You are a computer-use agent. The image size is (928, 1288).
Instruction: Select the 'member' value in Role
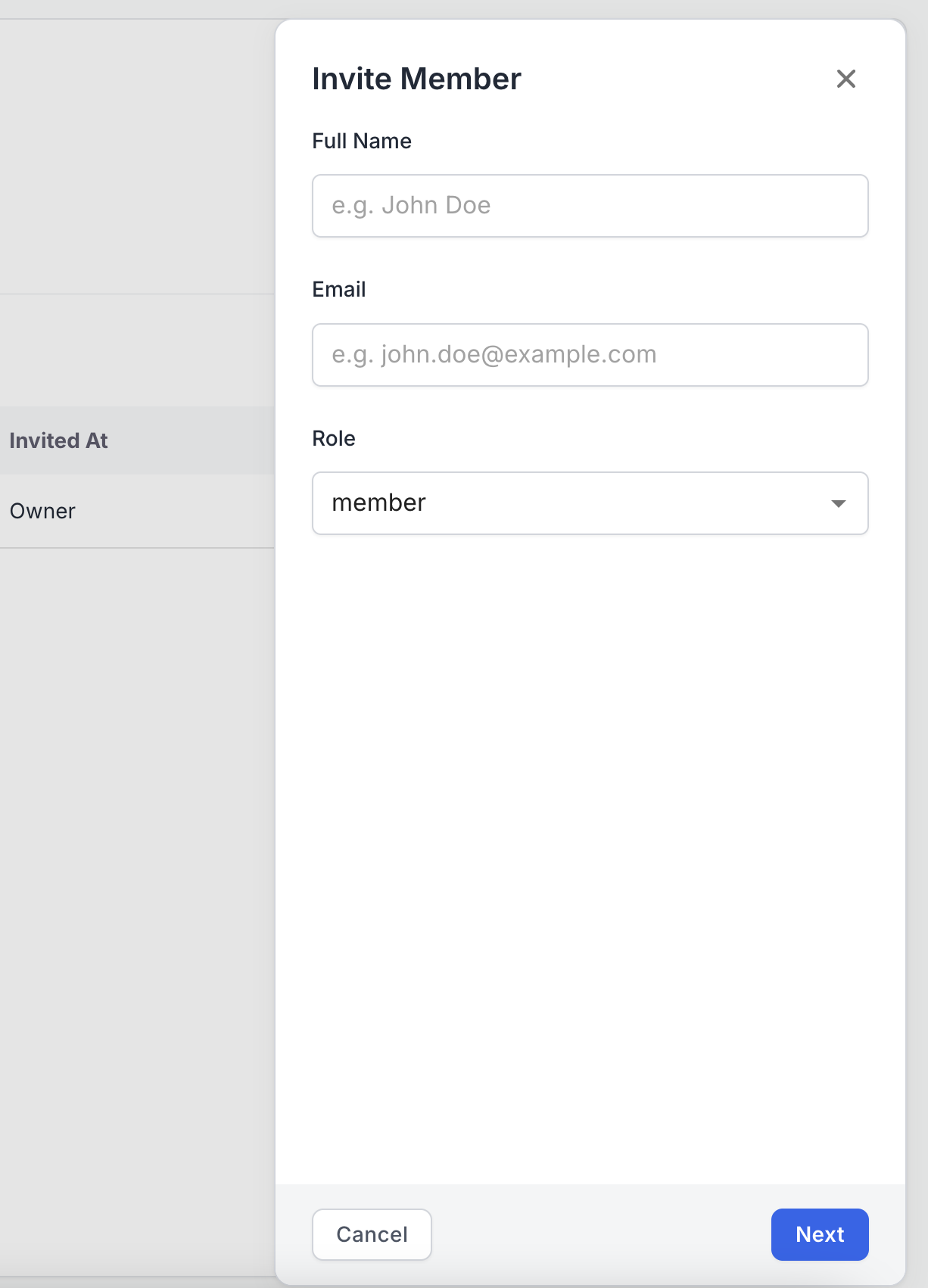click(379, 503)
